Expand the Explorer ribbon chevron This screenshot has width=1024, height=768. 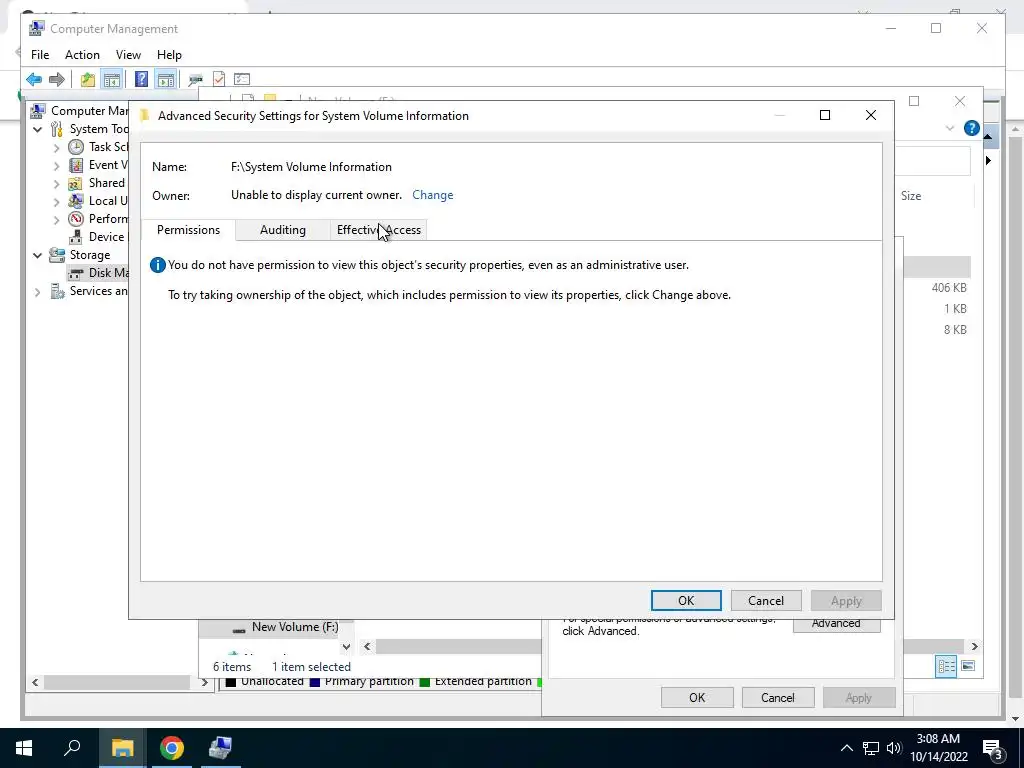click(950, 129)
